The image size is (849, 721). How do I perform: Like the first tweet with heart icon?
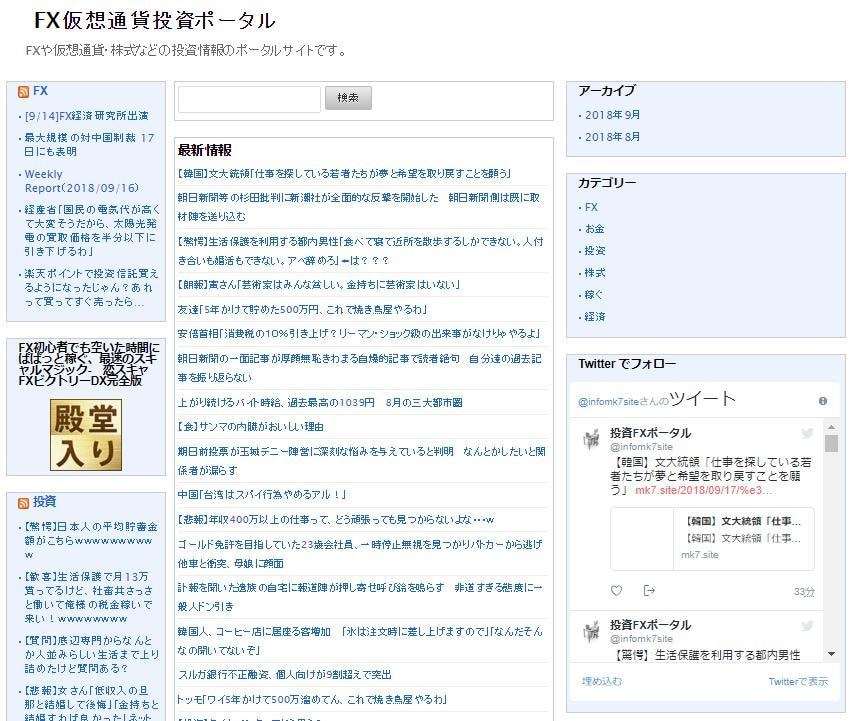(616, 591)
